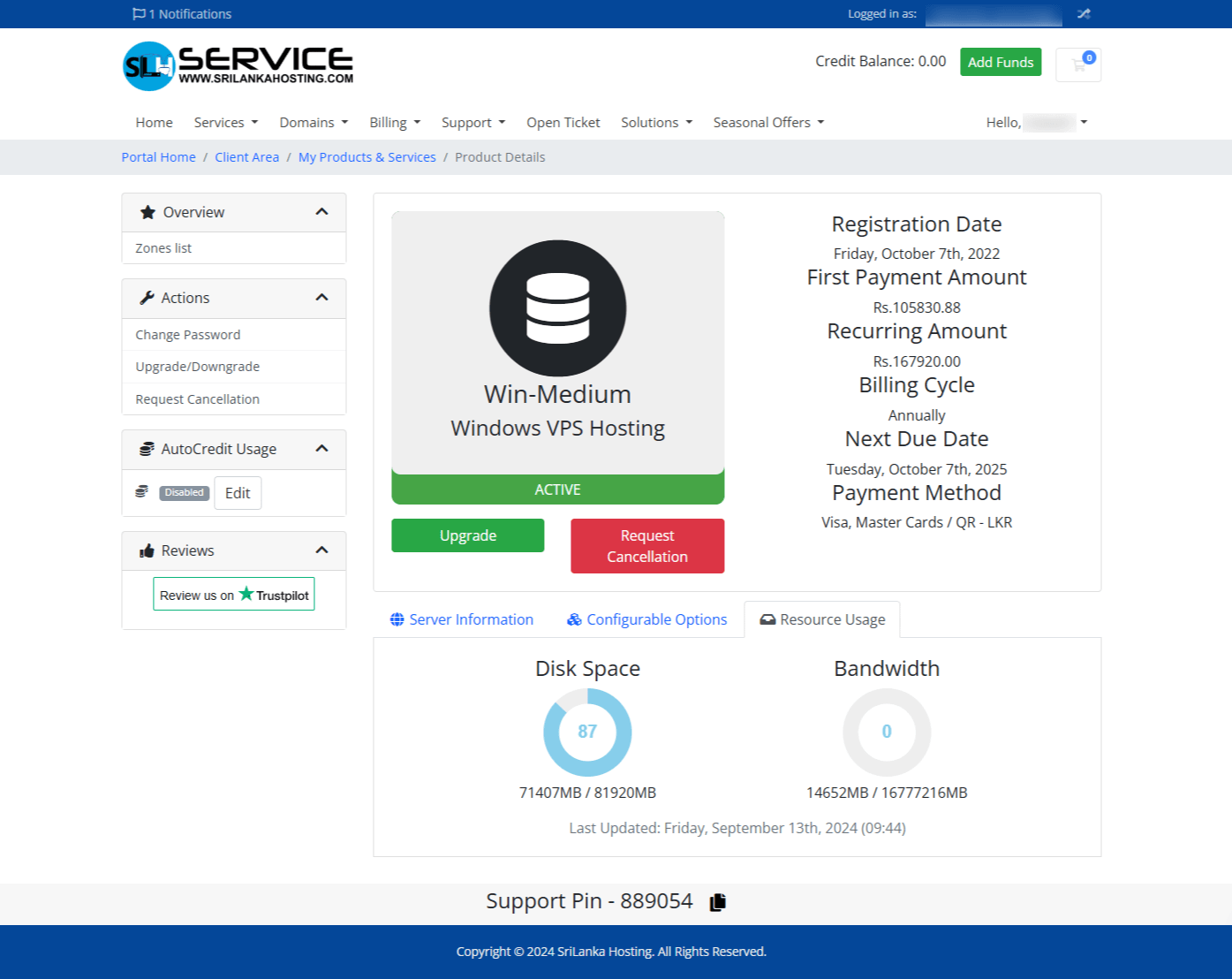Click the Actions wrench icon
Screen dimensions: 1232x979
pyautogui.click(x=147, y=298)
